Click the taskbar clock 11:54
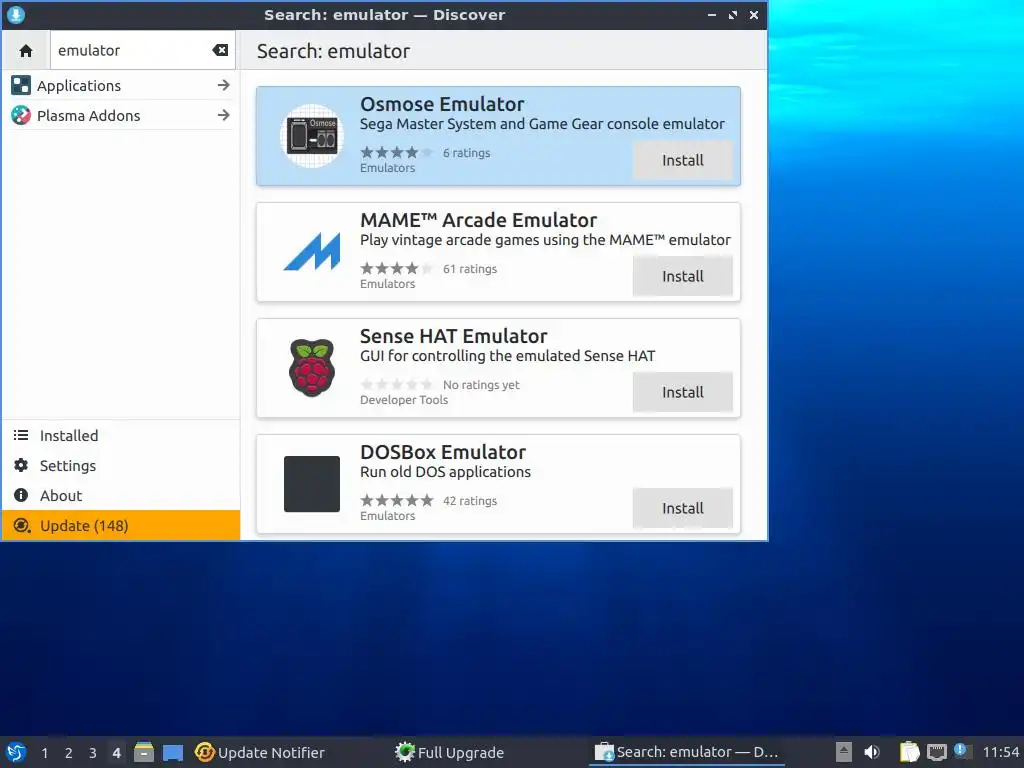This screenshot has width=1024, height=768. pos(1000,752)
